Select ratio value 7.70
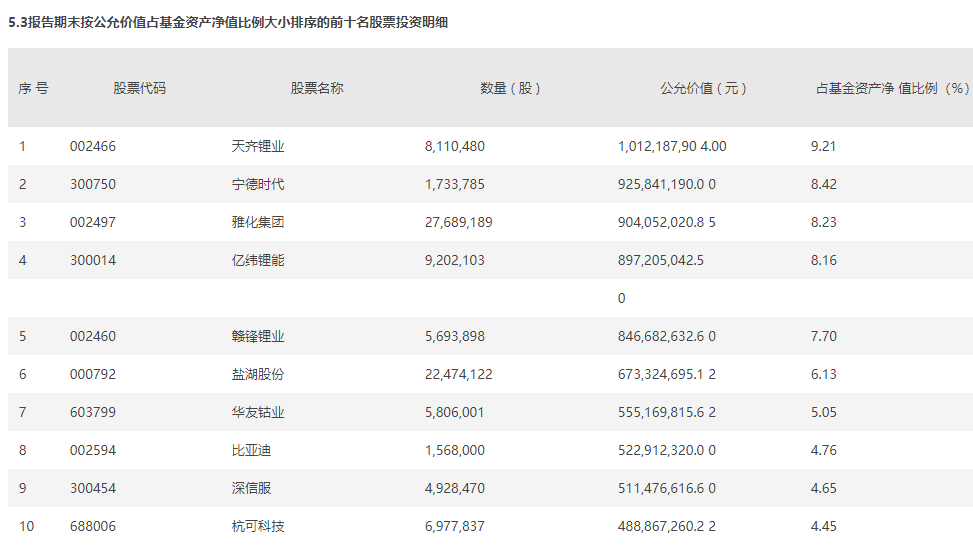Viewport: 973px width, 556px height. (x=823, y=336)
